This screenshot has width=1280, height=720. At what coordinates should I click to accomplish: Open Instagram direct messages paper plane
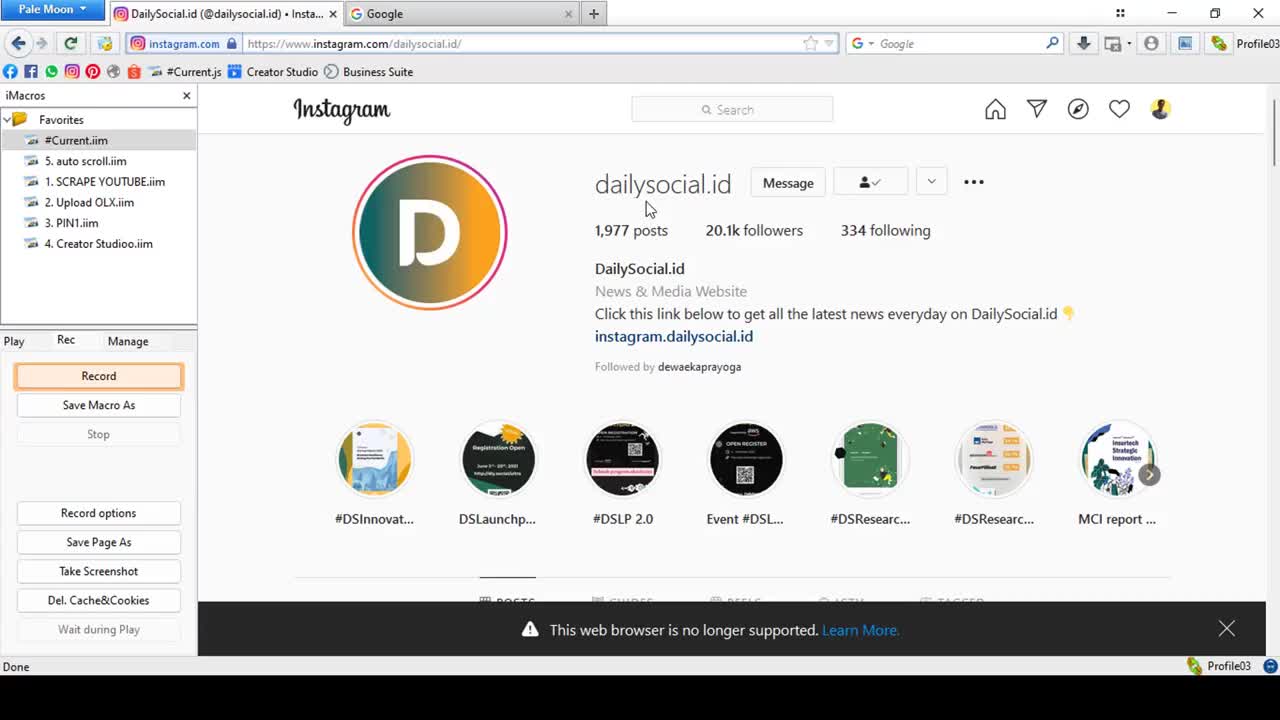pyautogui.click(x=1037, y=109)
